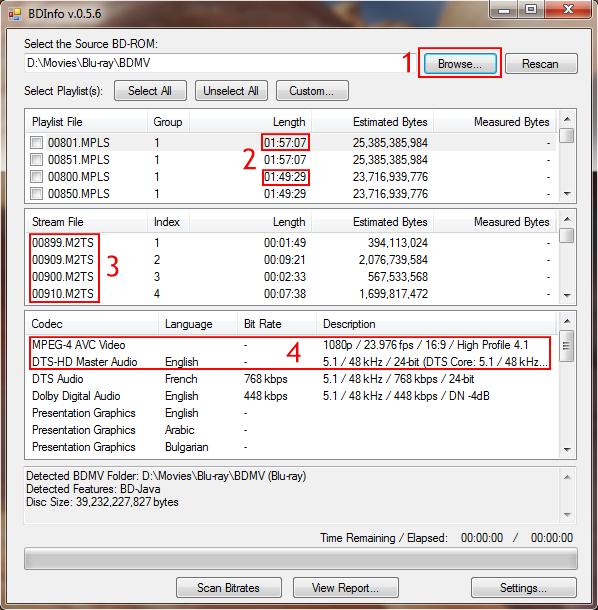
Task: Click the playlist list scroll-up arrow
Action: point(567,119)
